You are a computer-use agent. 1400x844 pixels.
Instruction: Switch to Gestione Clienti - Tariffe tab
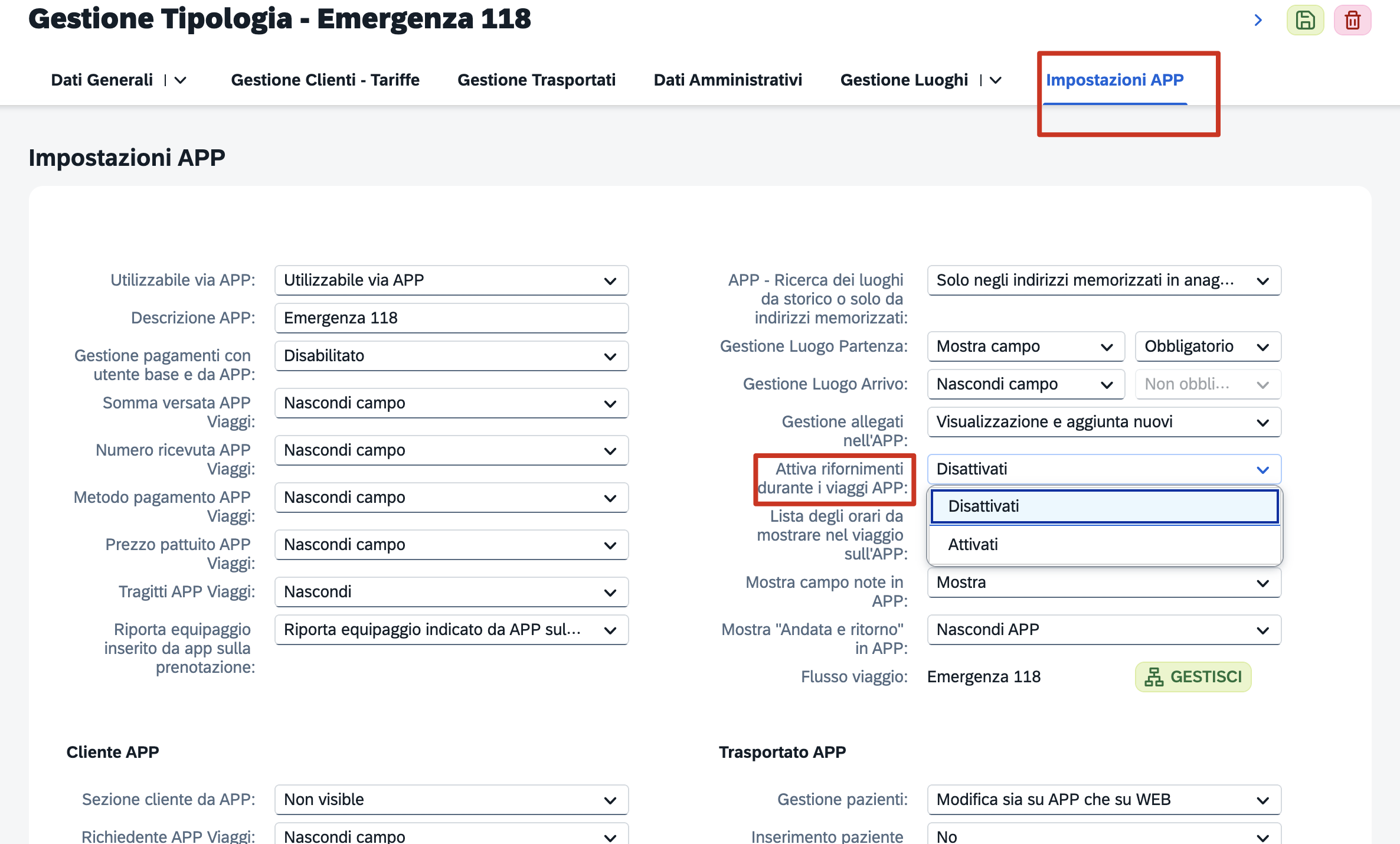coord(325,80)
